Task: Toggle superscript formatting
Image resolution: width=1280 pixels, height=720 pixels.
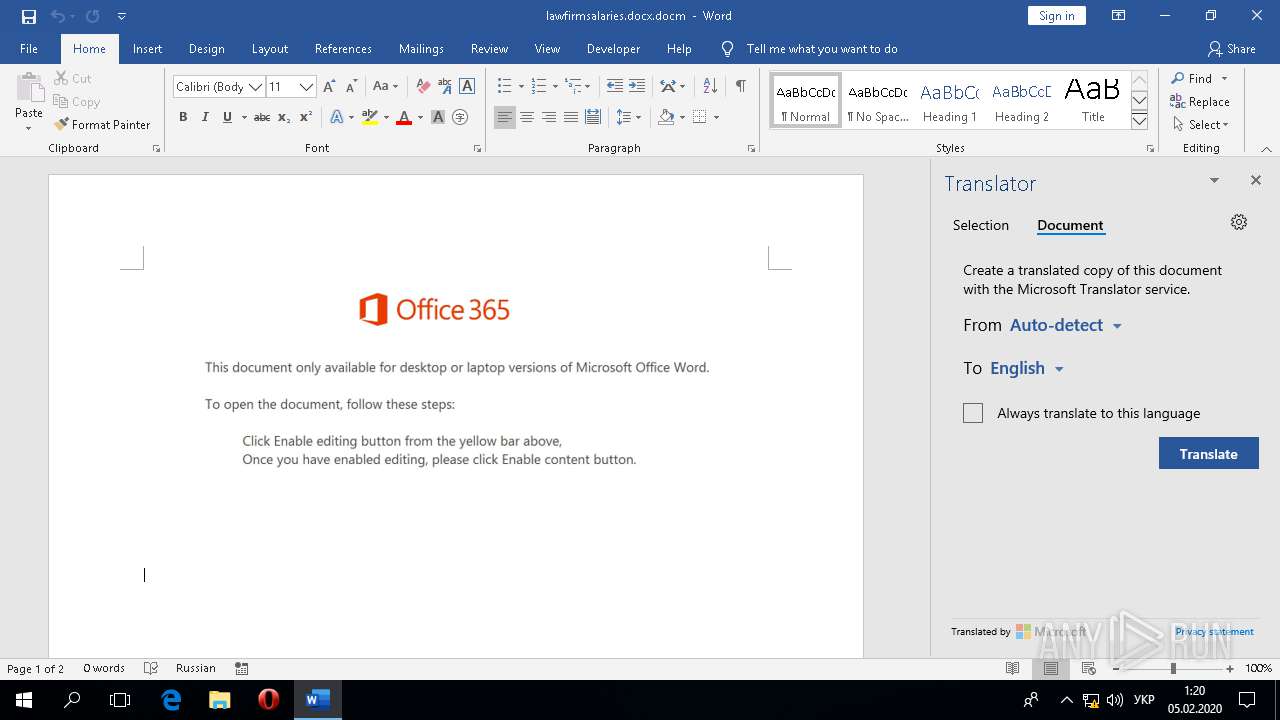Action: pos(306,117)
